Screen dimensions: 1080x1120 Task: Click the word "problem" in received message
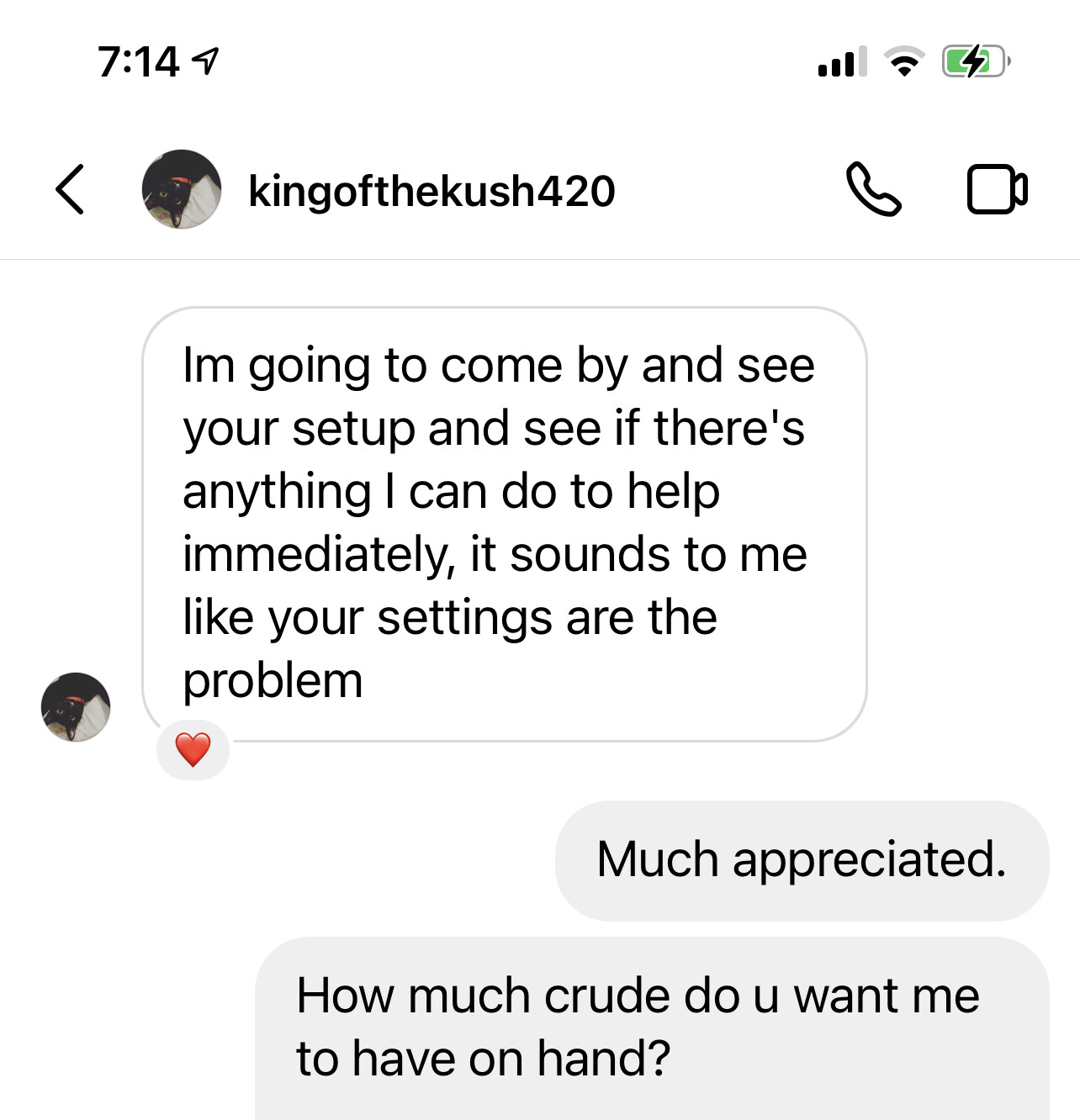[x=273, y=681]
